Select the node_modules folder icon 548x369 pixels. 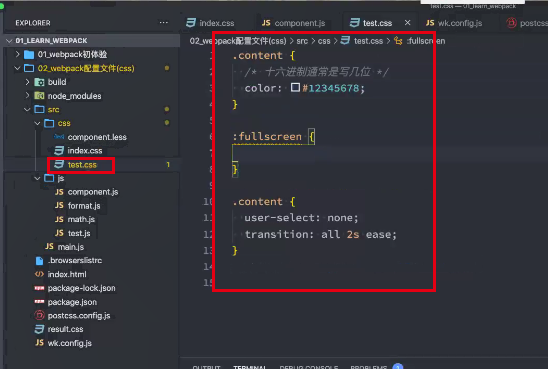(39, 96)
